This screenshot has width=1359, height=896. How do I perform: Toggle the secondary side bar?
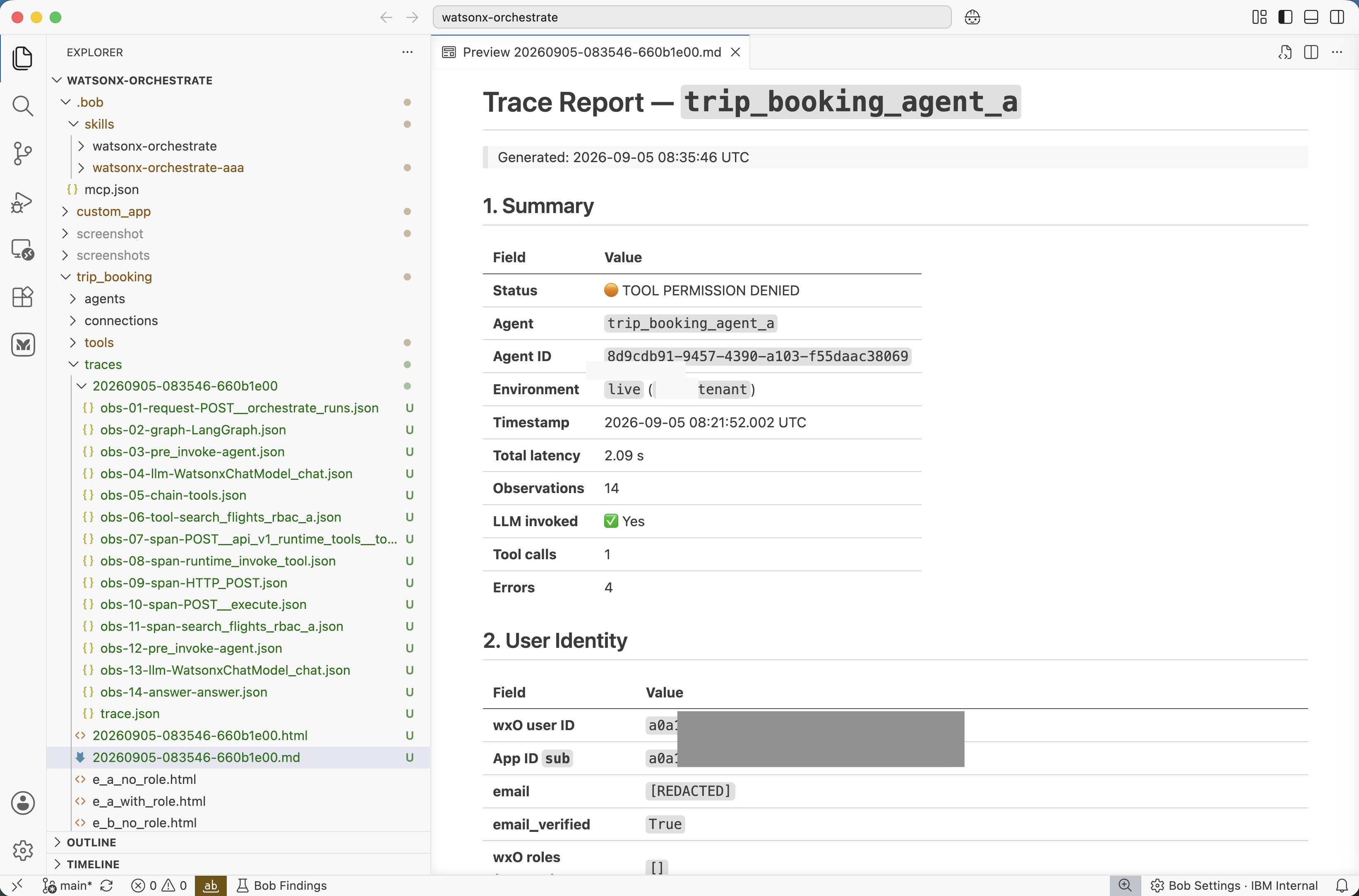click(1337, 17)
